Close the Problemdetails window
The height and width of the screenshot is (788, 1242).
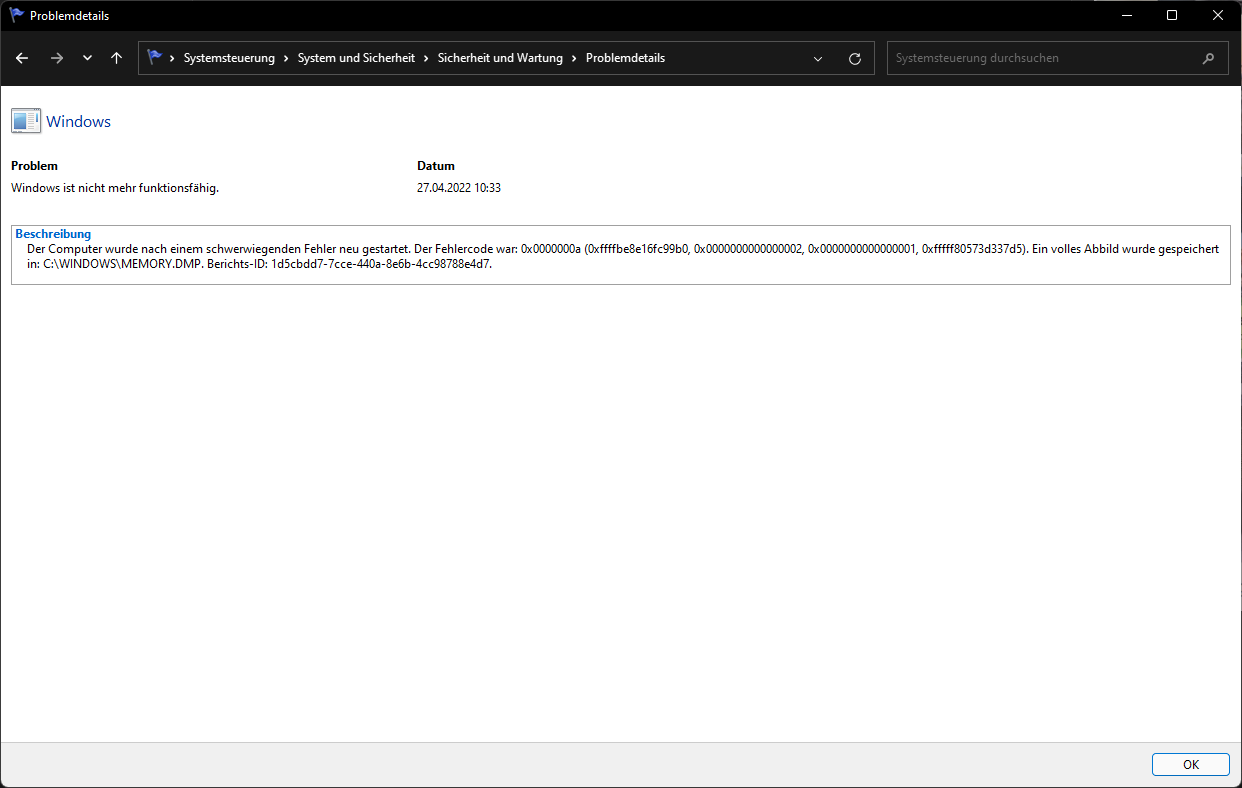(1218, 15)
